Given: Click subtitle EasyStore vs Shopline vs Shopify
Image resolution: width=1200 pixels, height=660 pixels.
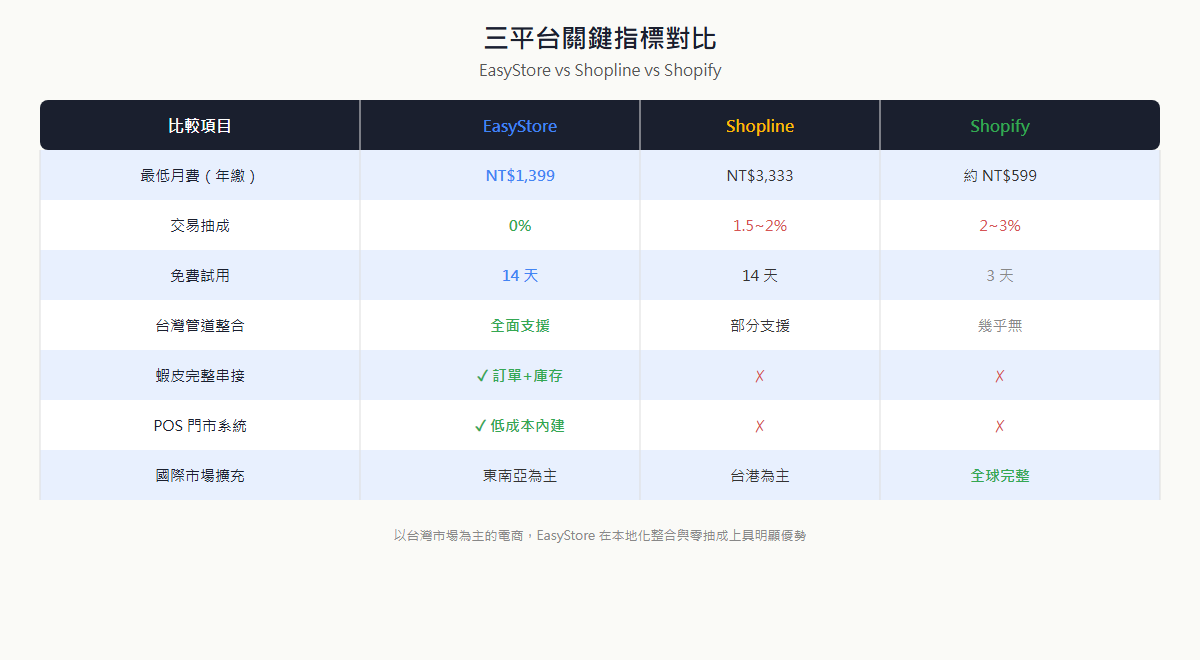Looking at the screenshot, I should [x=600, y=71].
